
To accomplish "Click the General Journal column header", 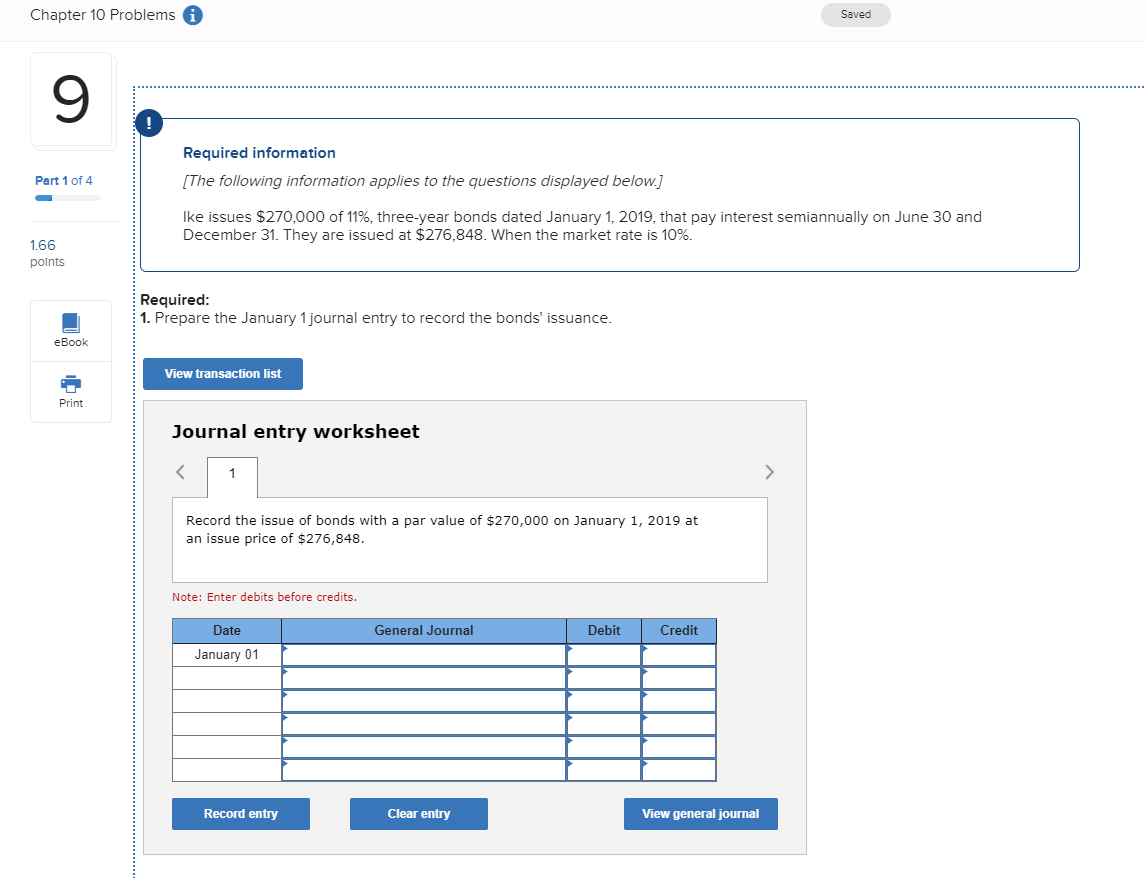I will coord(424,631).
